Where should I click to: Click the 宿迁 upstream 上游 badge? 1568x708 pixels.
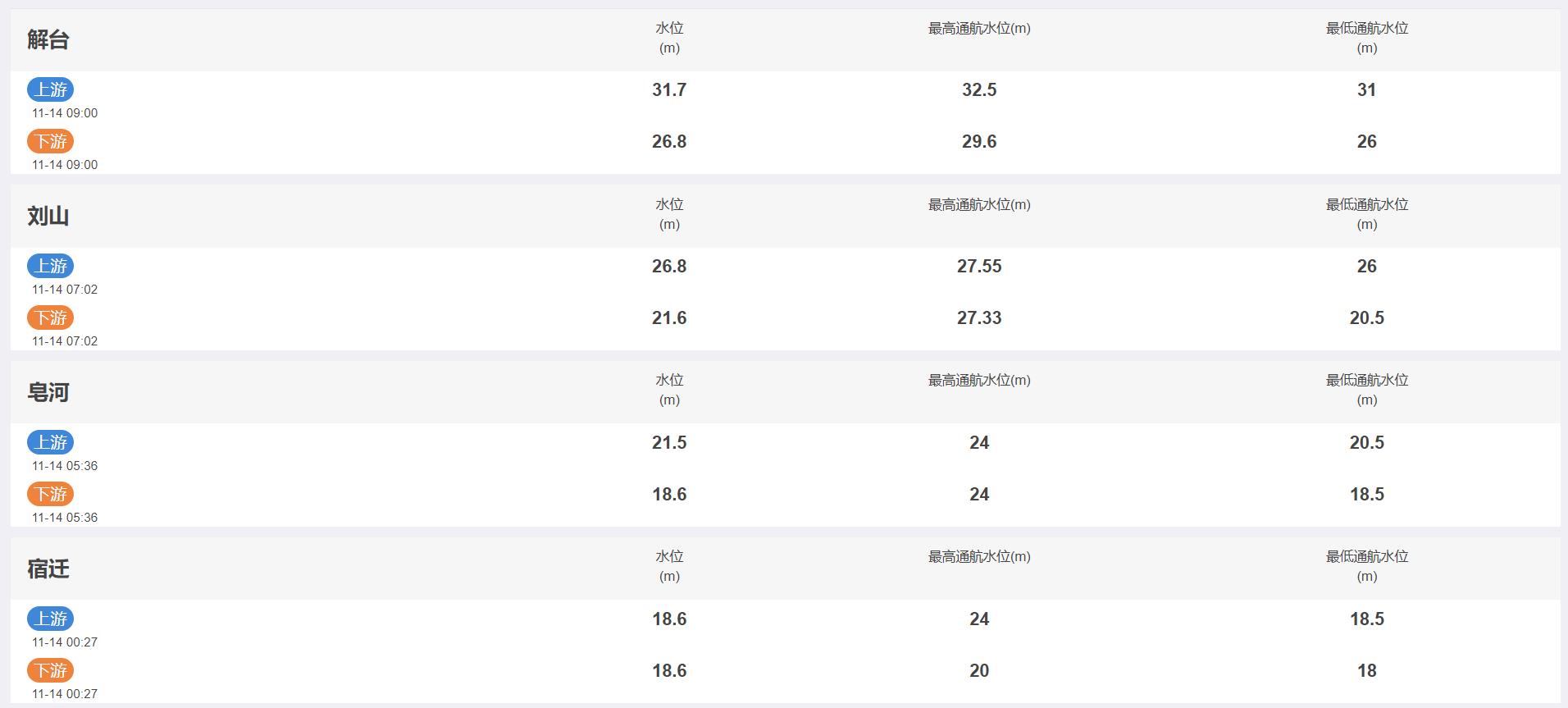50,619
